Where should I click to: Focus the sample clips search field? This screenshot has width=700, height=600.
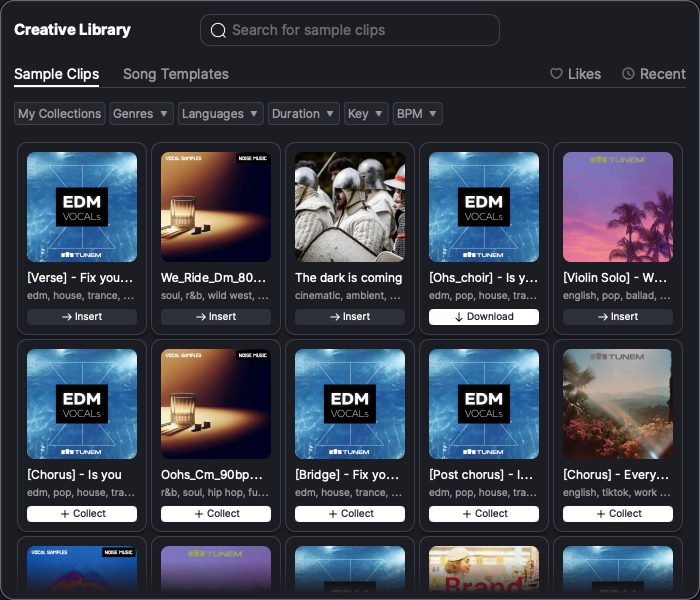point(350,30)
